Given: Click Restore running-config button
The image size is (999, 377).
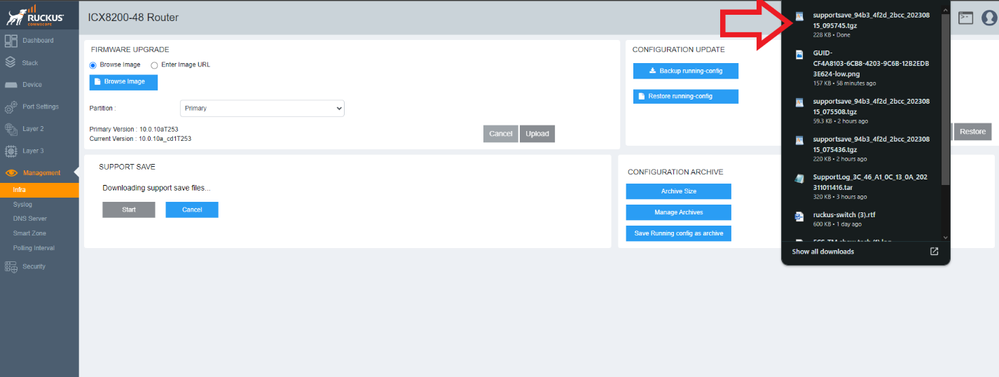Looking at the screenshot, I should (686, 96).
